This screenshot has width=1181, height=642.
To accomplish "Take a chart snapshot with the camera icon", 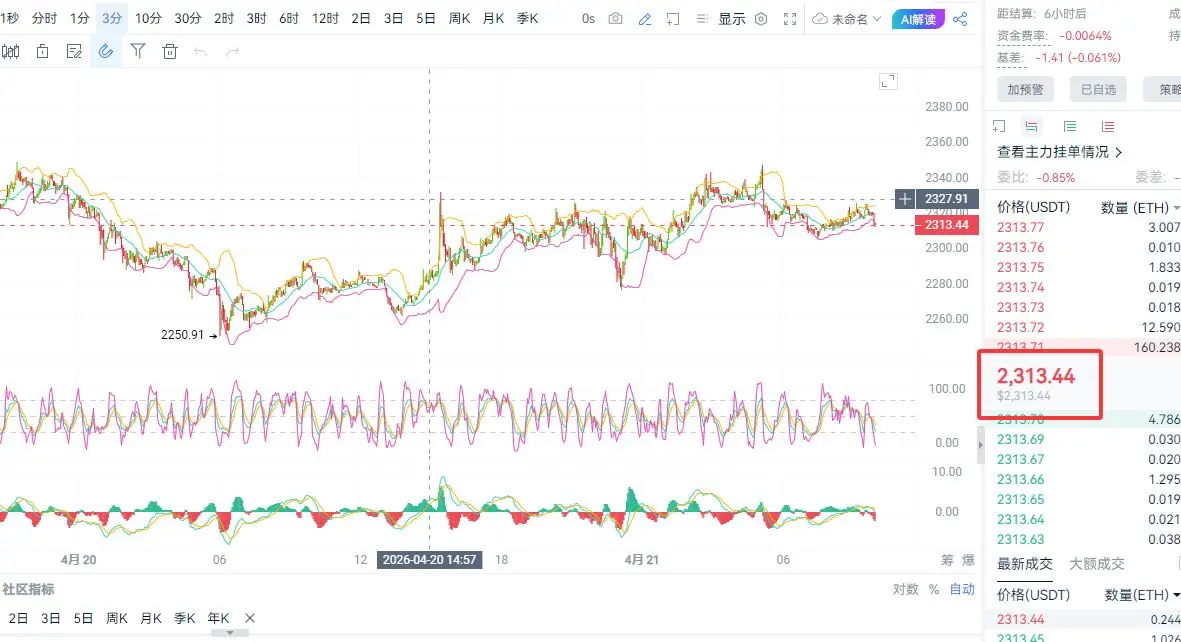I will 615,19.
